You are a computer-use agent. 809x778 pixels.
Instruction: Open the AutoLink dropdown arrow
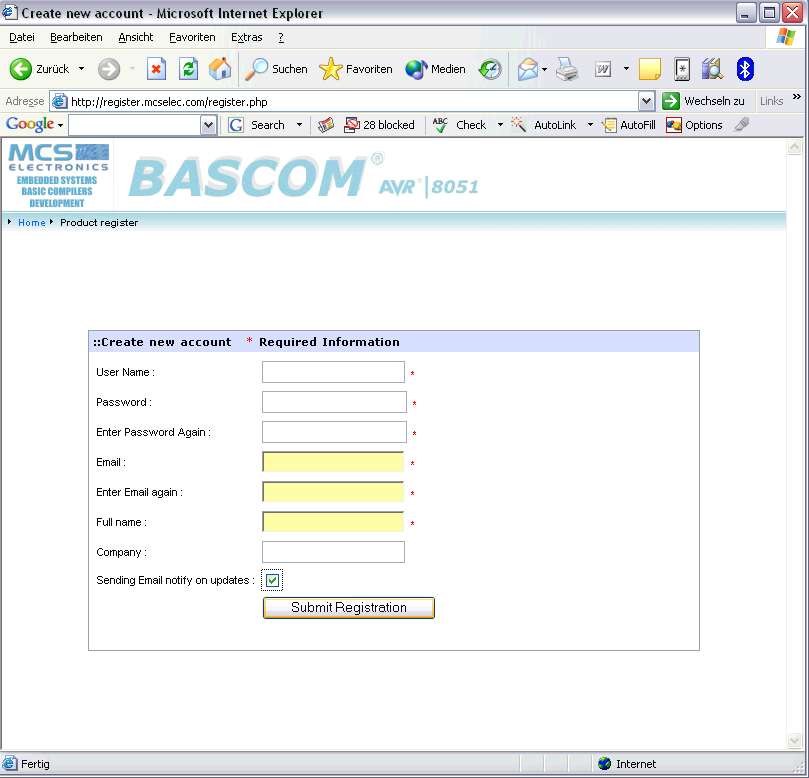(590, 125)
